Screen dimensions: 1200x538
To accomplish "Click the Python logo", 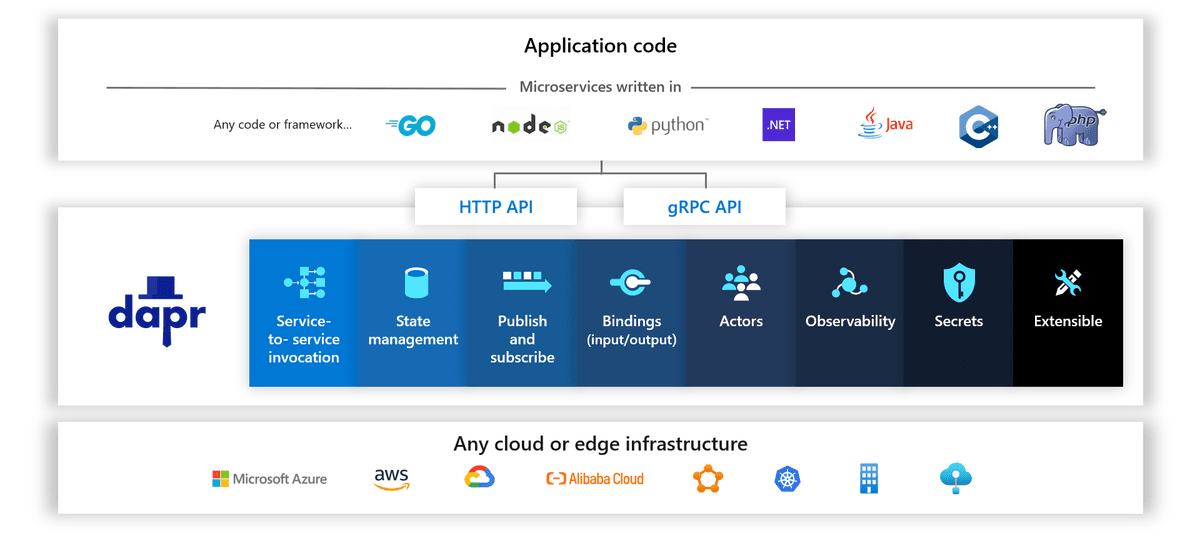I will point(667,125).
